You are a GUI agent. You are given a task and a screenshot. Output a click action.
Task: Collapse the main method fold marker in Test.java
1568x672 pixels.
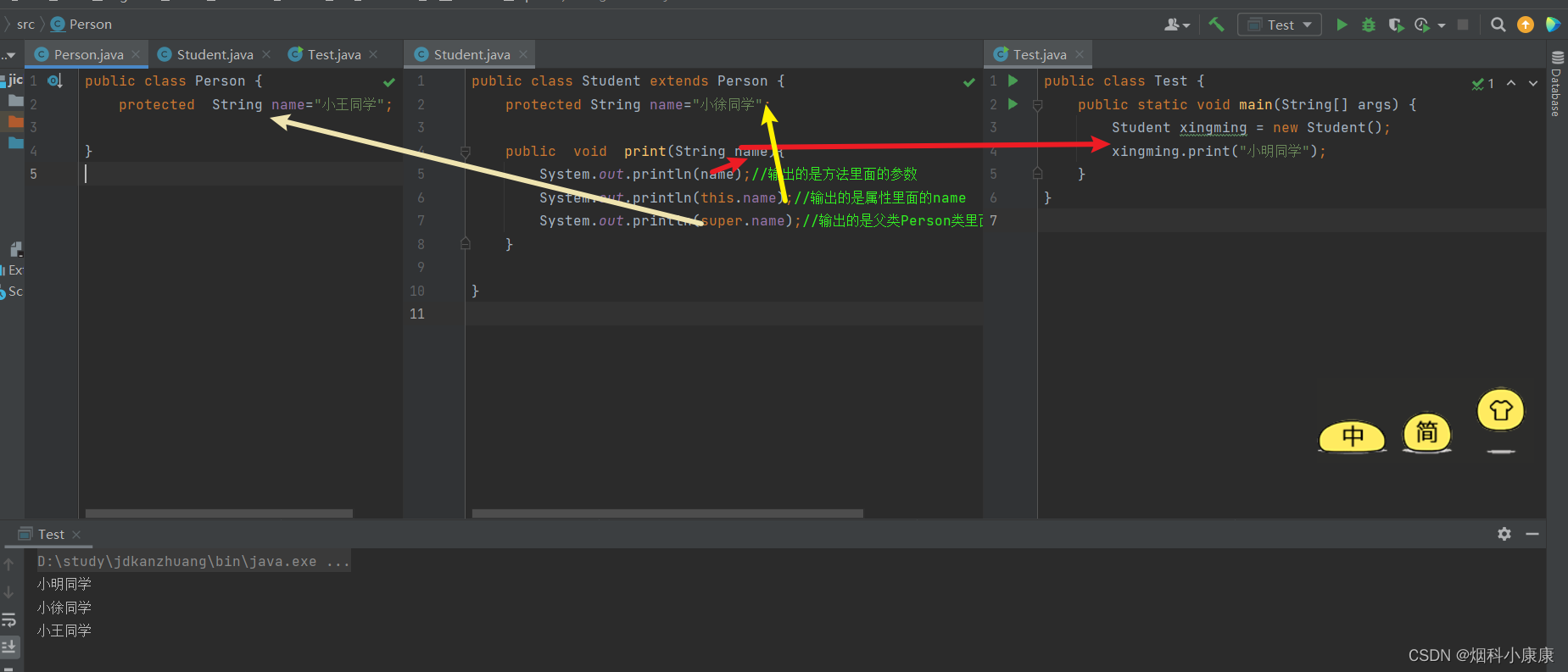[1037, 105]
